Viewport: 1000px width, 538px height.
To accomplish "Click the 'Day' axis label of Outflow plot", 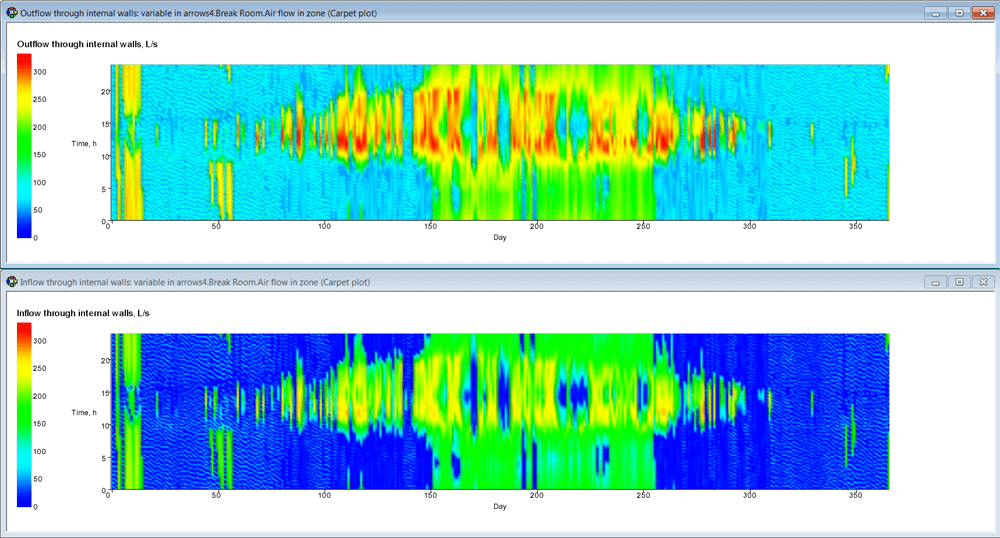I will 499,238.
